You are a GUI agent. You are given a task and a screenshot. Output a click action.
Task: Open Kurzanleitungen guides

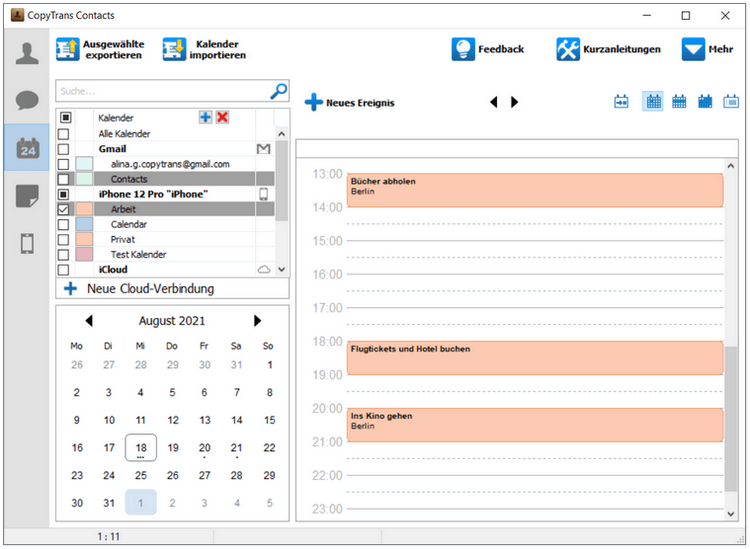(608, 49)
